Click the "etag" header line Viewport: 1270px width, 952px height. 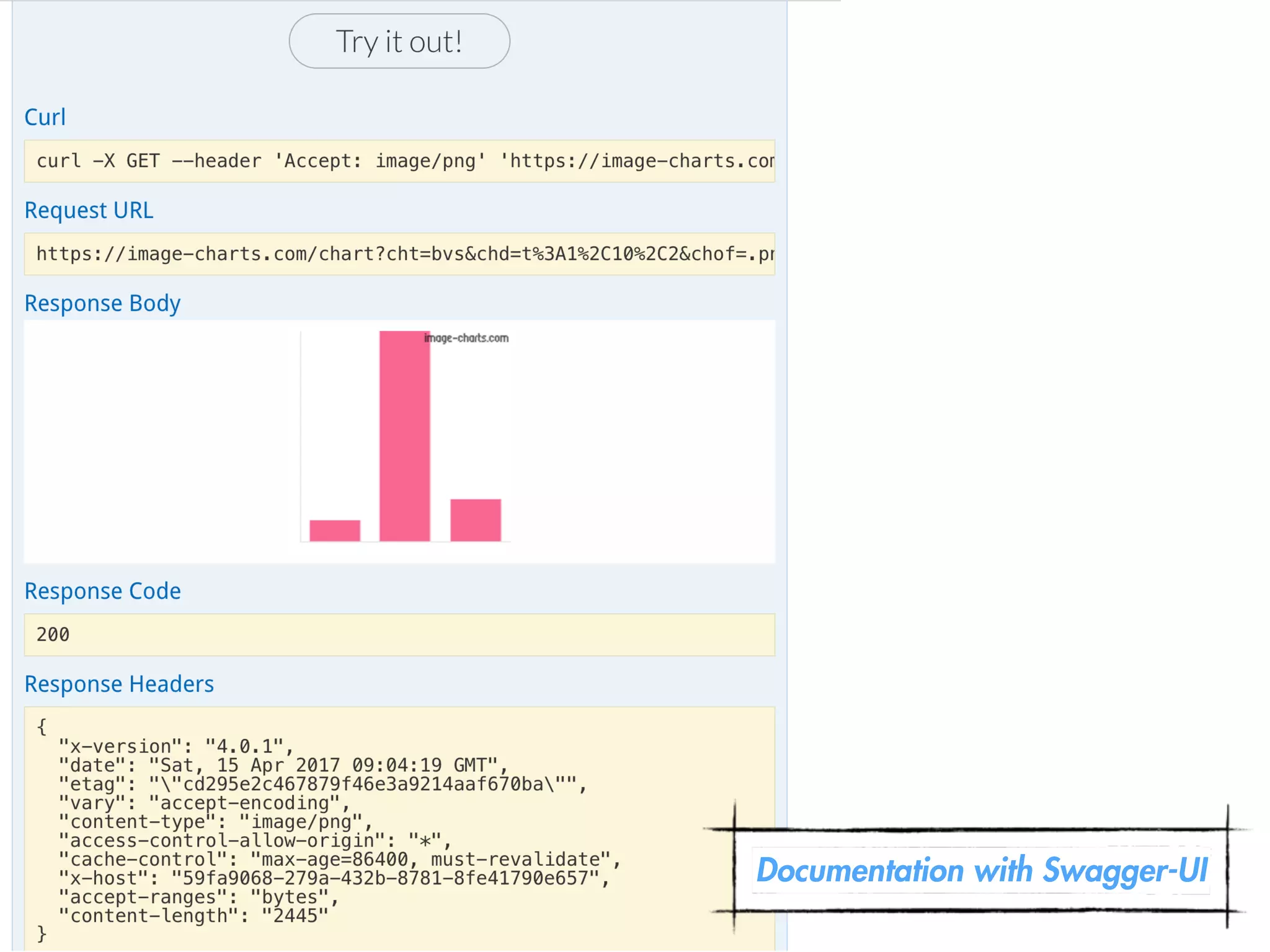point(322,784)
